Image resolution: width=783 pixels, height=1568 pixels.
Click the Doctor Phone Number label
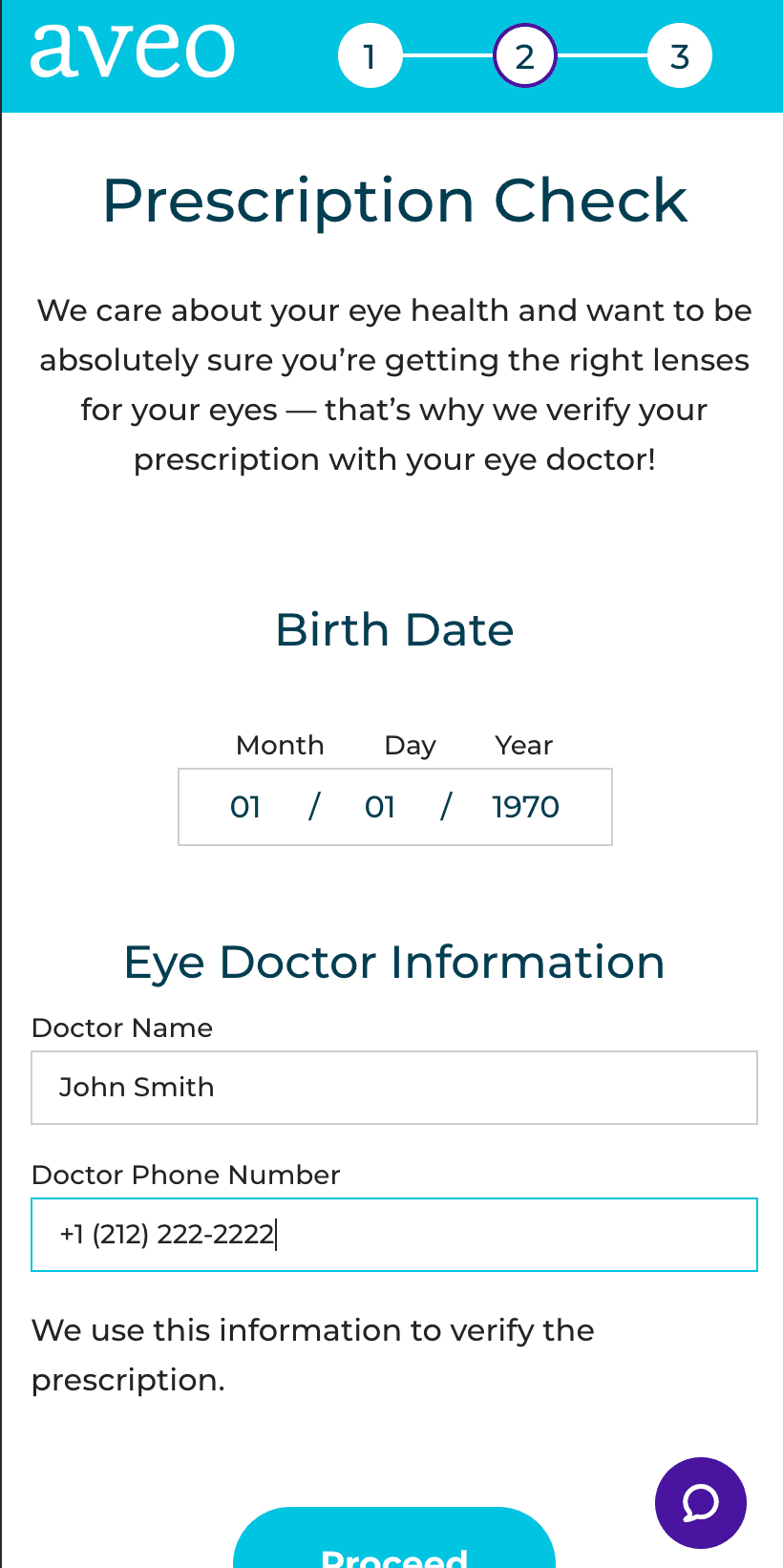pos(186,1175)
